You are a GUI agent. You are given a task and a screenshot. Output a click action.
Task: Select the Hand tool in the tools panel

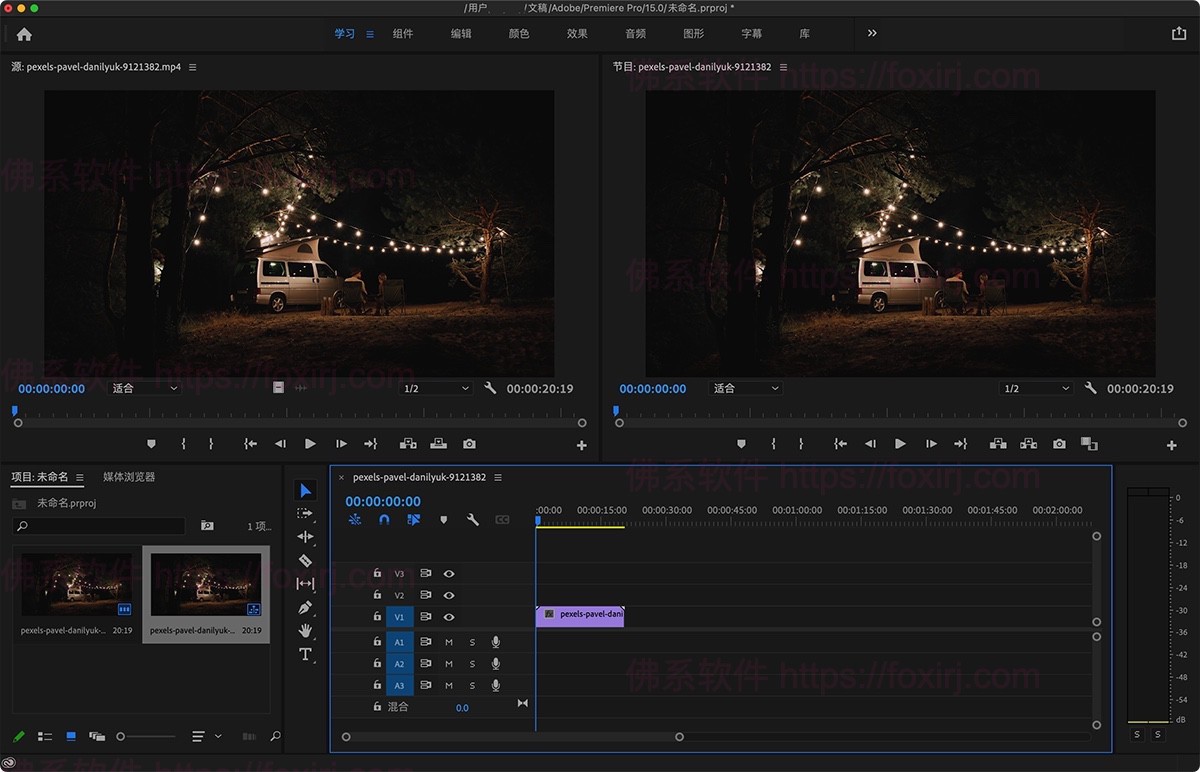pyautogui.click(x=306, y=631)
